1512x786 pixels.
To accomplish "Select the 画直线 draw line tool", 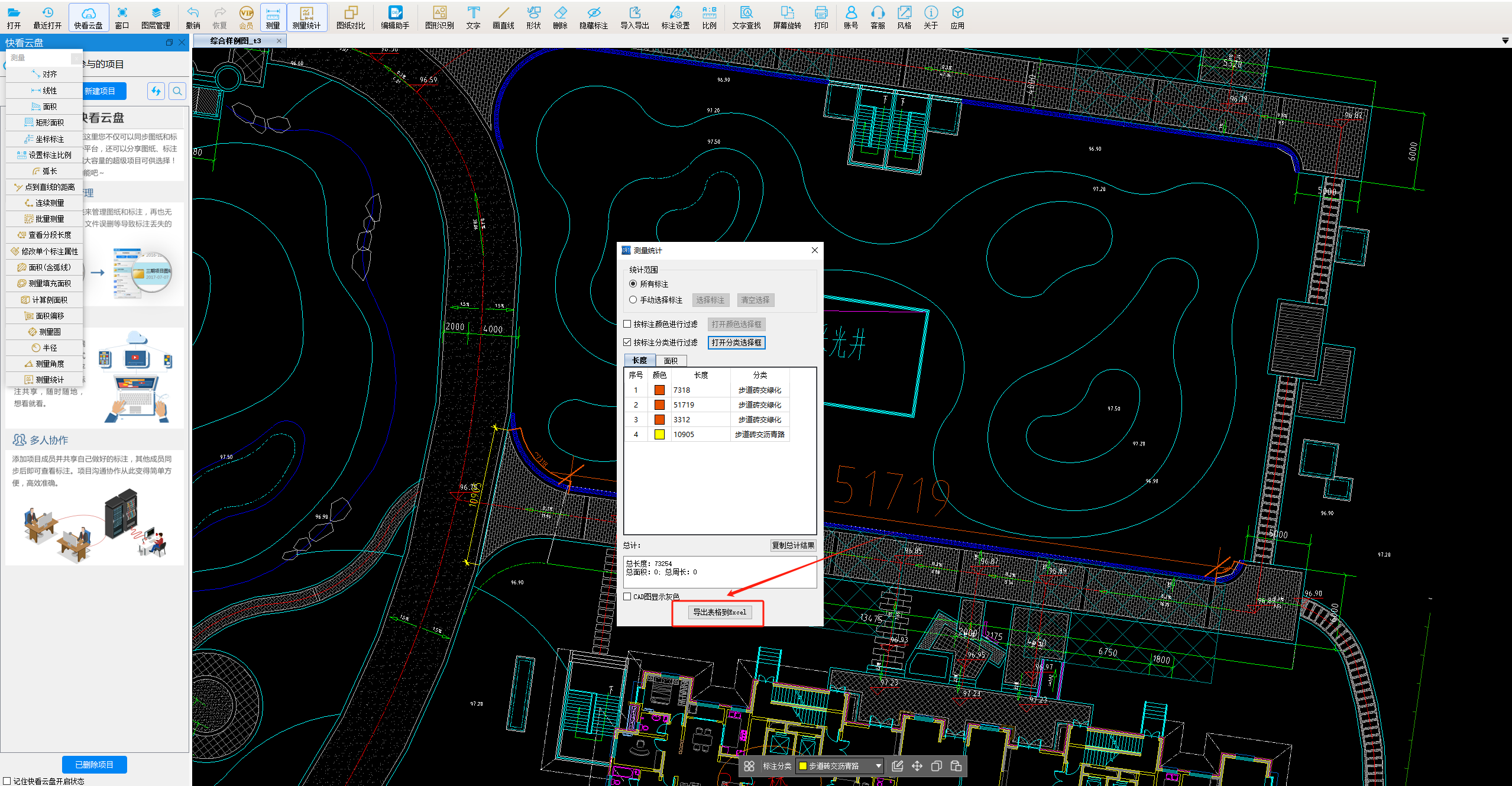I will point(503,17).
